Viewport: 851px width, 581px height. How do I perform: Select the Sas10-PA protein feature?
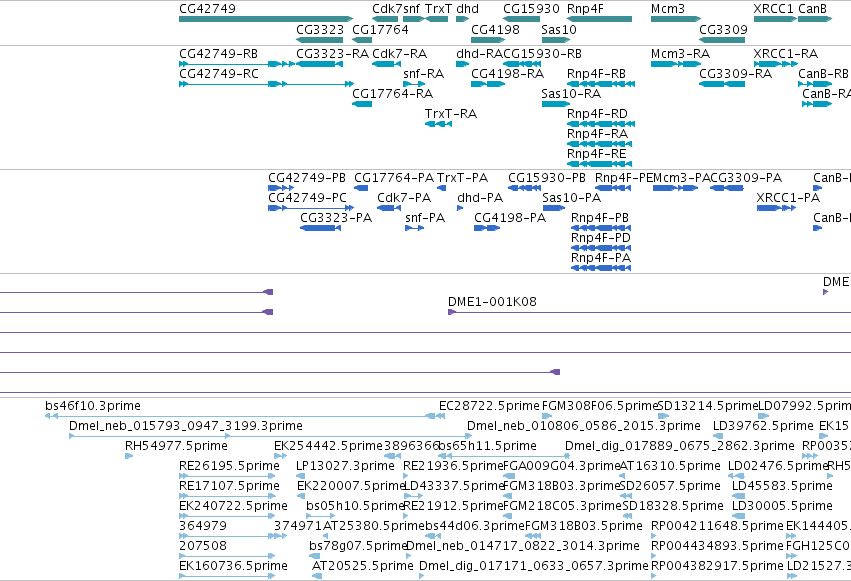(x=554, y=208)
